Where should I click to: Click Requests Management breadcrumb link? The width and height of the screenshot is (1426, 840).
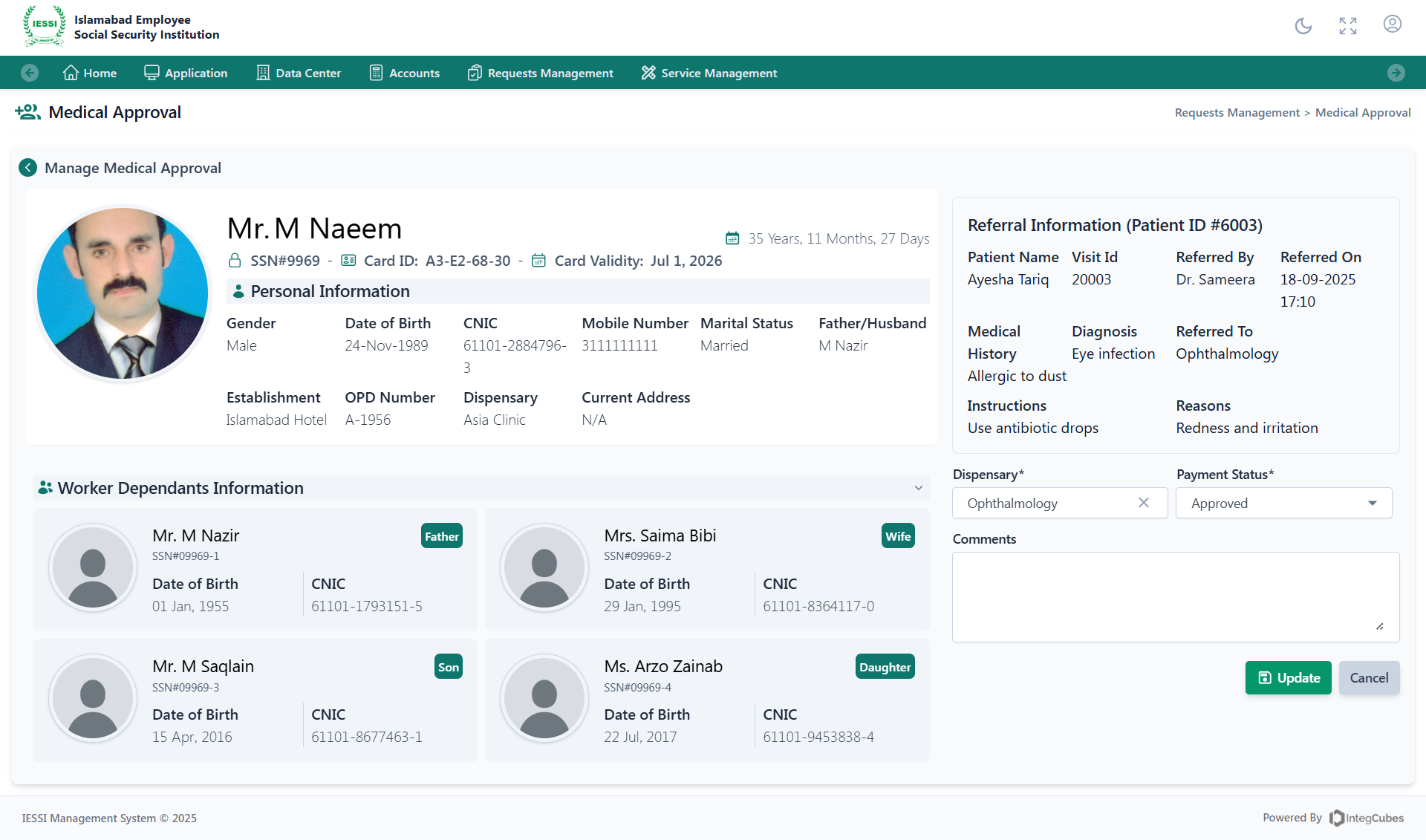1237,113
